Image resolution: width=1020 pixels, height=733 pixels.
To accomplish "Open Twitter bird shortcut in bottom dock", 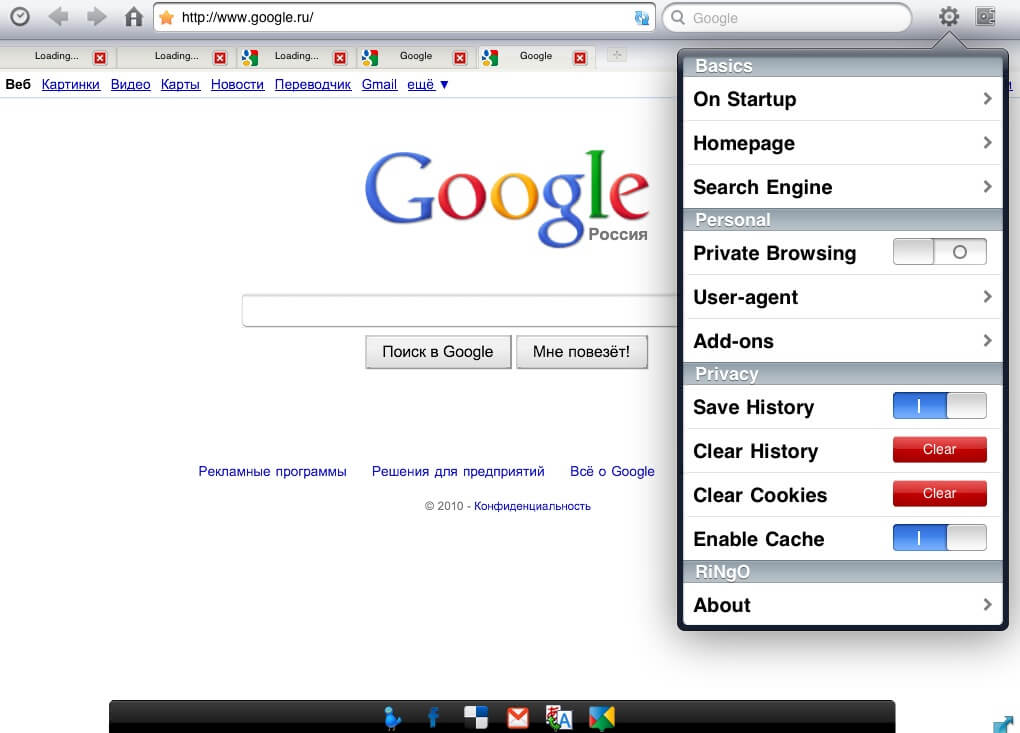I will click(x=392, y=718).
